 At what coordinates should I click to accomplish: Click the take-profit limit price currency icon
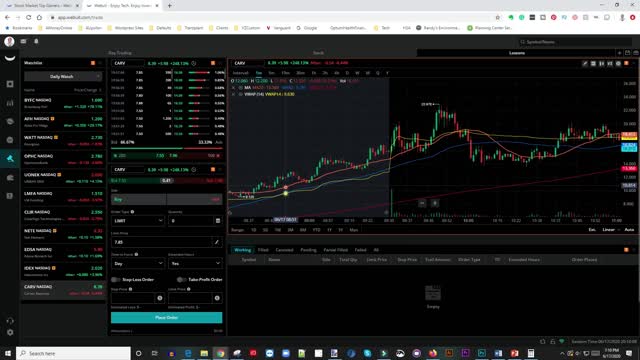[x=217, y=298]
